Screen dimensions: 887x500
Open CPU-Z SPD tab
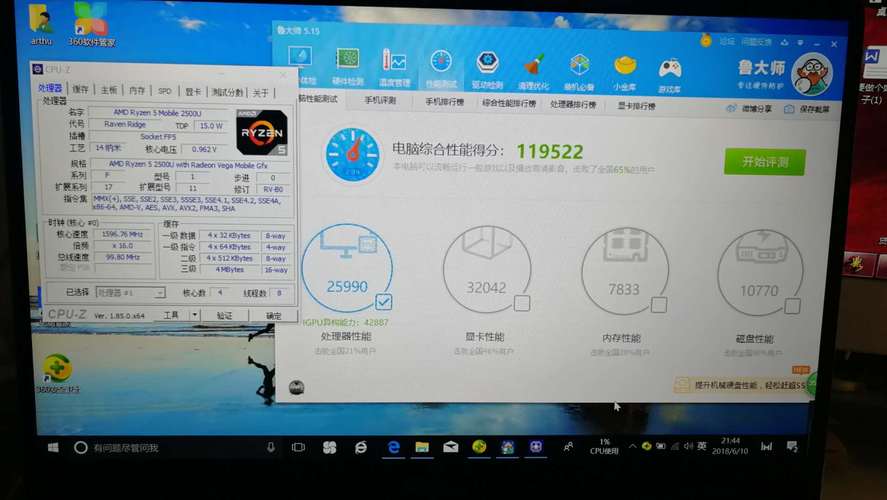point(165,91)
